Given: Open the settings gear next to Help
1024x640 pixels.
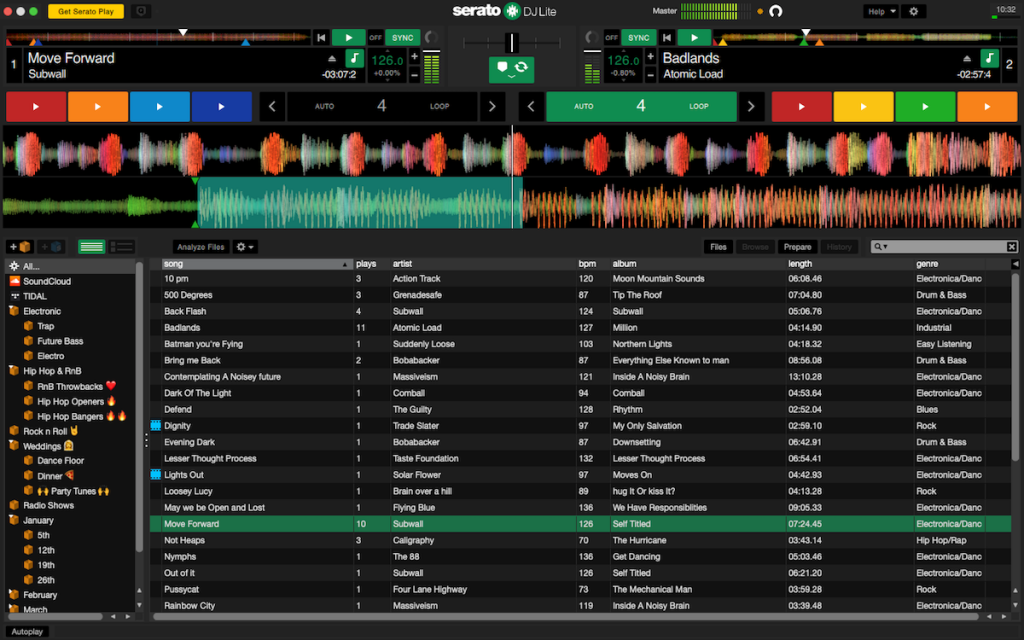Looking at the screenshot, I should click(913, 11).
